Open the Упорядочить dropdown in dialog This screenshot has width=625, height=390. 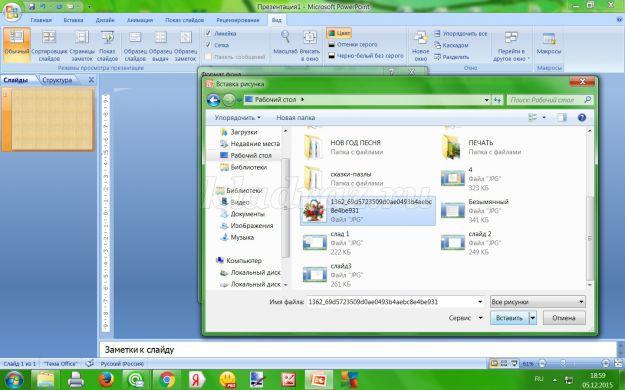click(x=237, y=118)
